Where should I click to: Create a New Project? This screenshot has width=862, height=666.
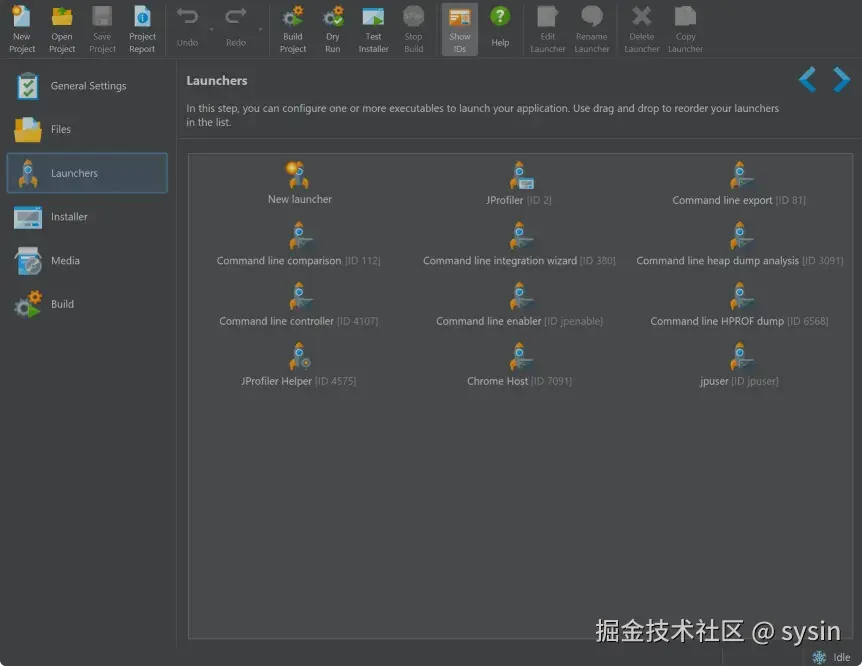tap(21, 28)
